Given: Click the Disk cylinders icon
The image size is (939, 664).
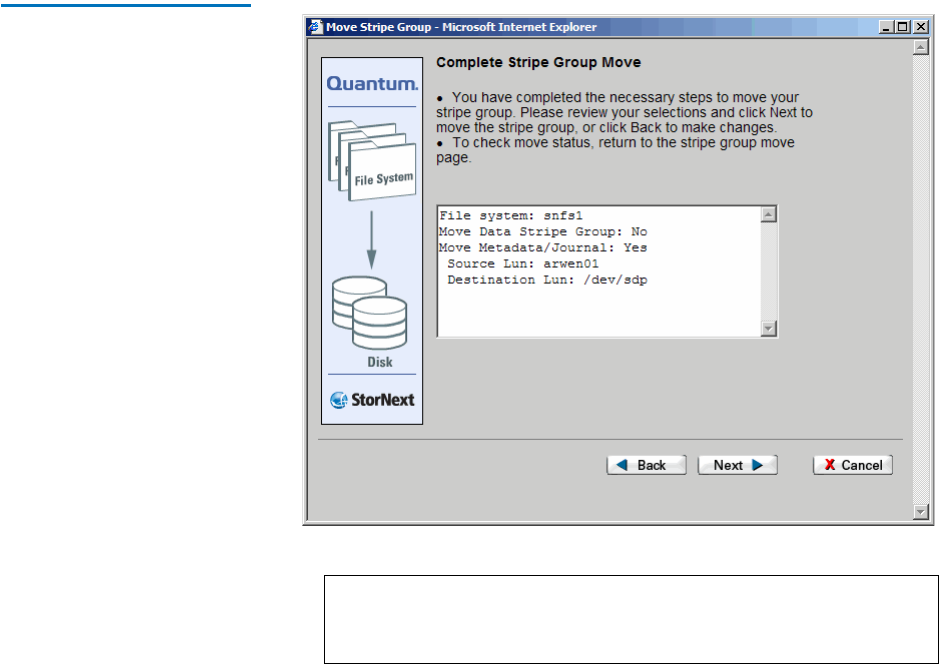Looking at the screenshot, I should pyautogui.click(x=369, y=313).
